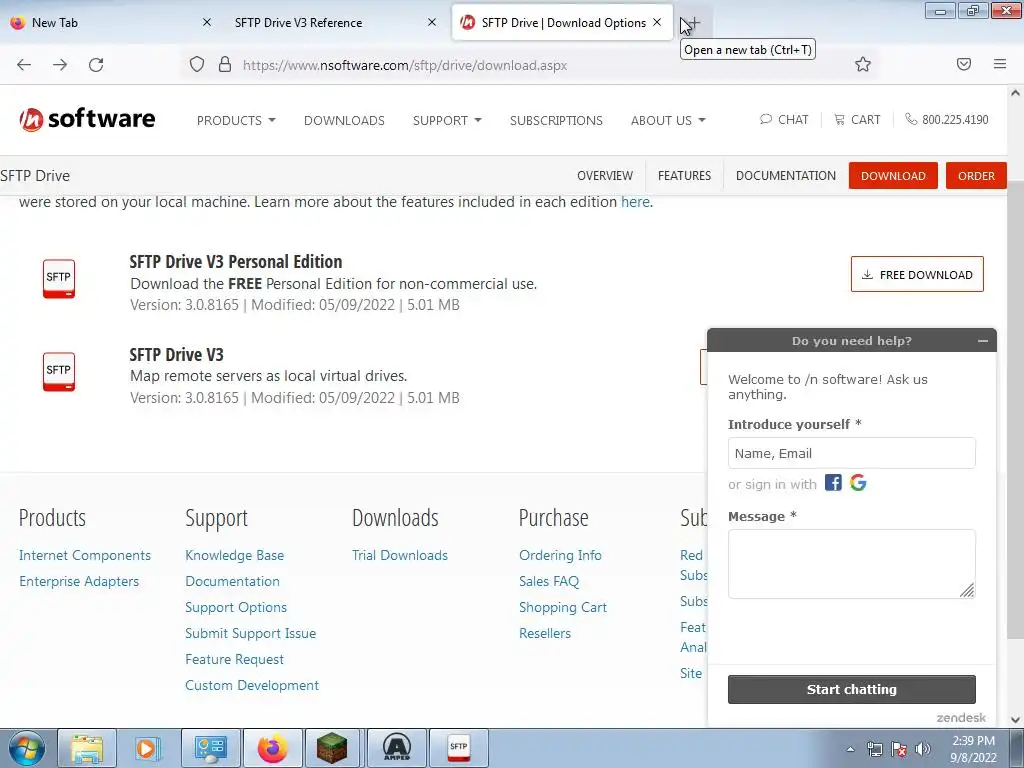The image size is (1024, 768).
Task: Sign in to chat with Google icon
Action: (858, 483)
